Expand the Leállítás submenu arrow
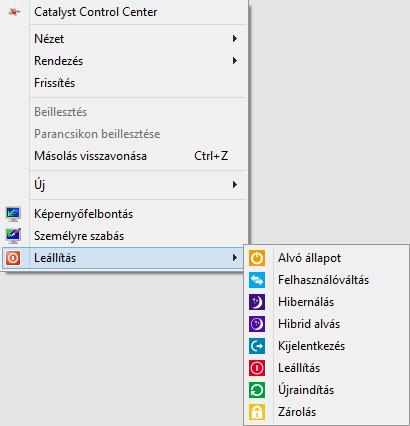410x426 pixels. [235, 258]
